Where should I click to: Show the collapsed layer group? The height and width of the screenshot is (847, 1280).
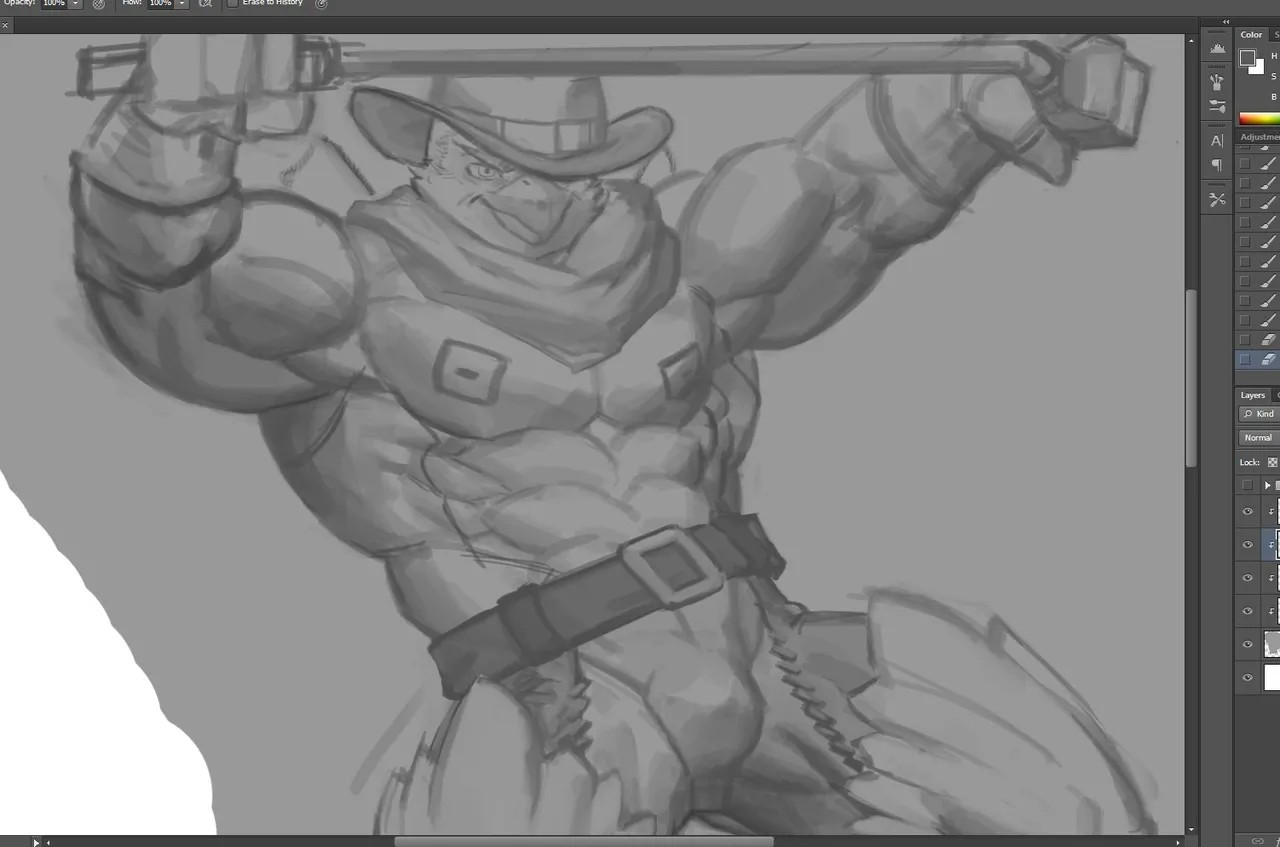coord(1247,485)
